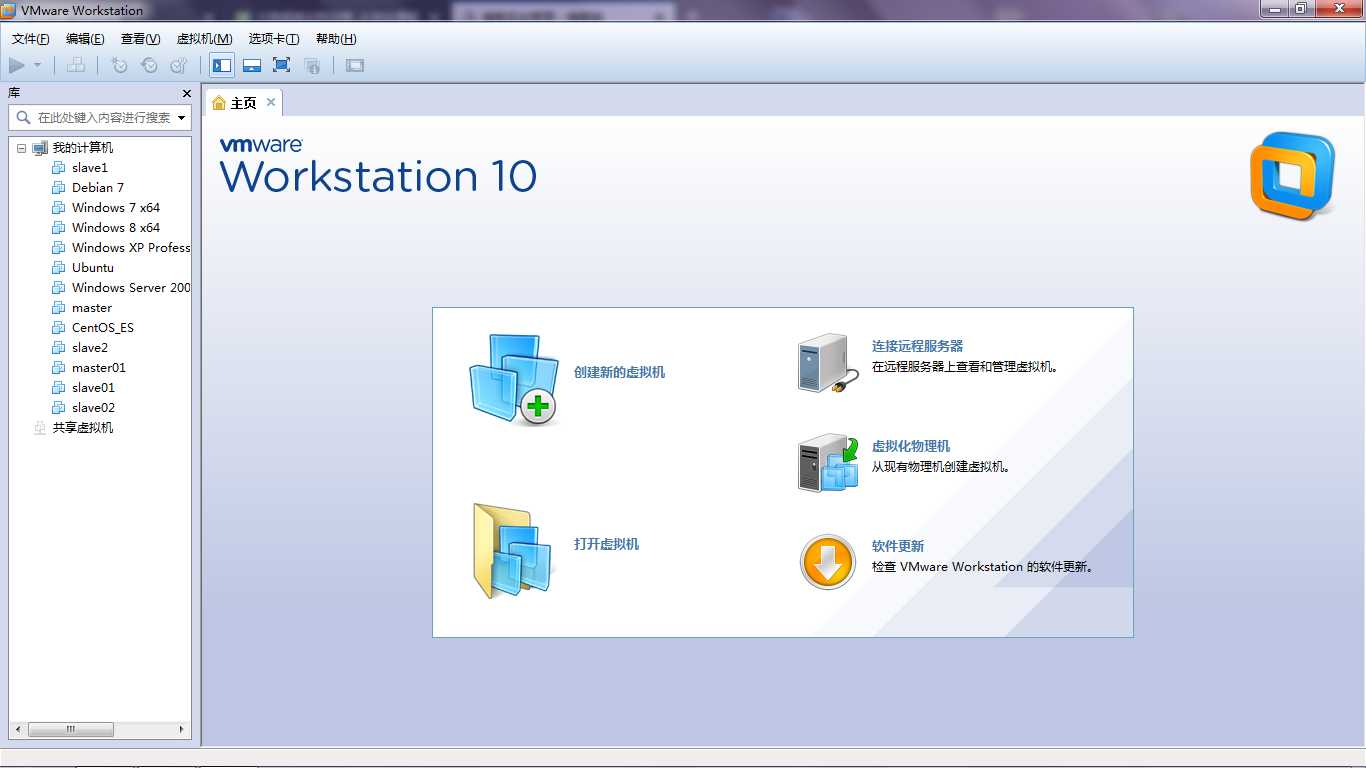Image resolution: width=1366 pixels, height=768 pixels.
Task: Click the revert to snapshot toolbar icon
Action: pos(149,65)
